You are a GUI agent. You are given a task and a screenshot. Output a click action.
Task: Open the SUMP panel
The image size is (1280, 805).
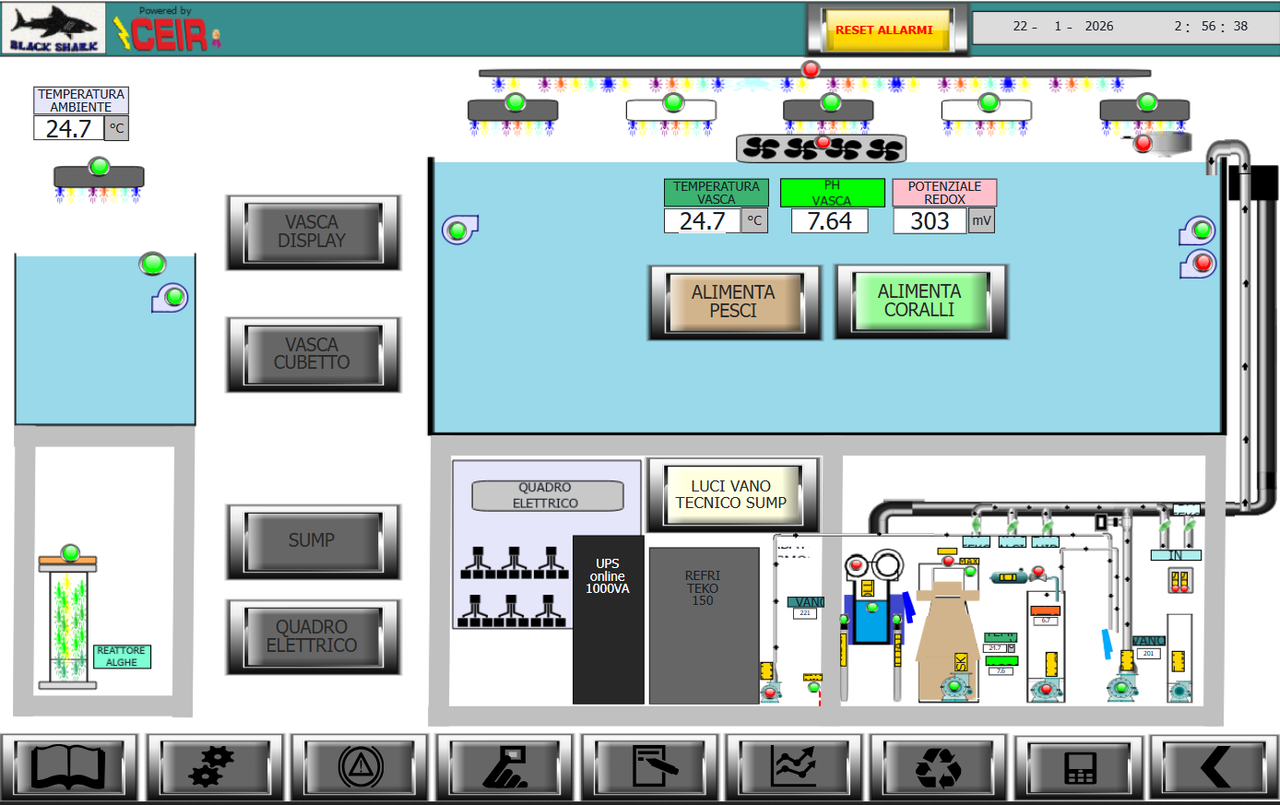point(313,540)
